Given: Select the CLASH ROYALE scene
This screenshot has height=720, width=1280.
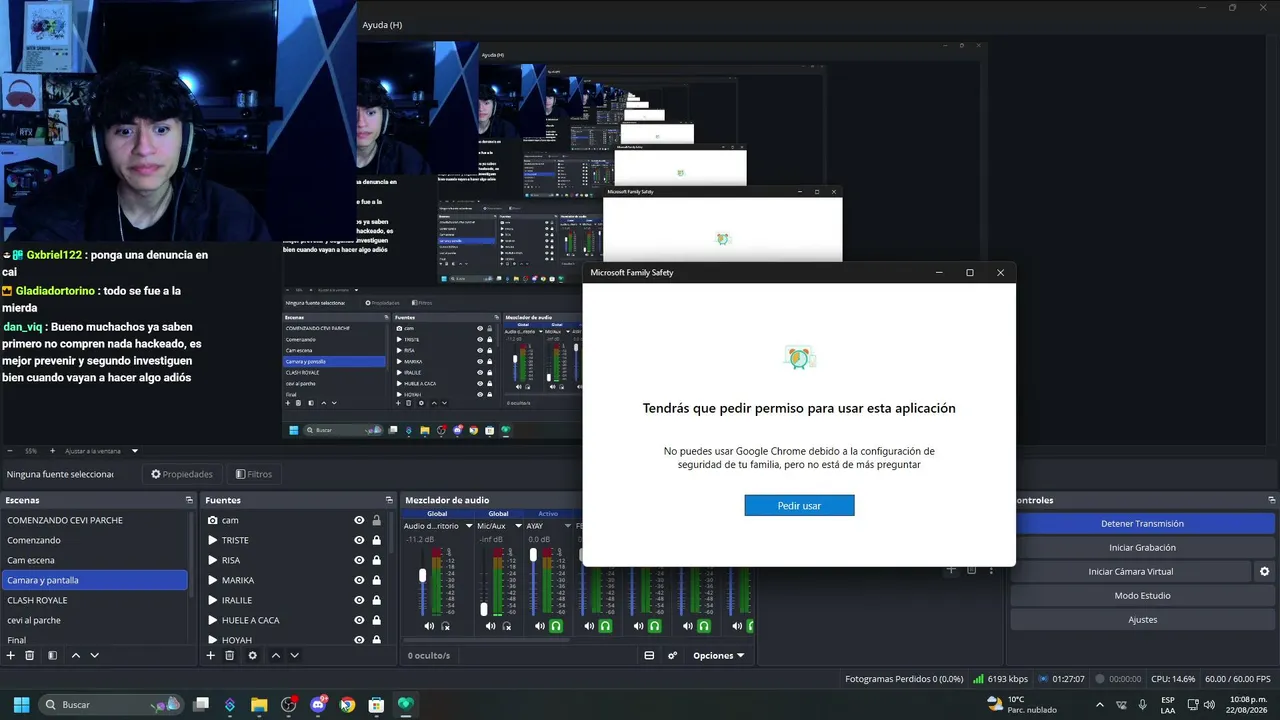Looking at the screenshot, I should [x=95, y=600].
